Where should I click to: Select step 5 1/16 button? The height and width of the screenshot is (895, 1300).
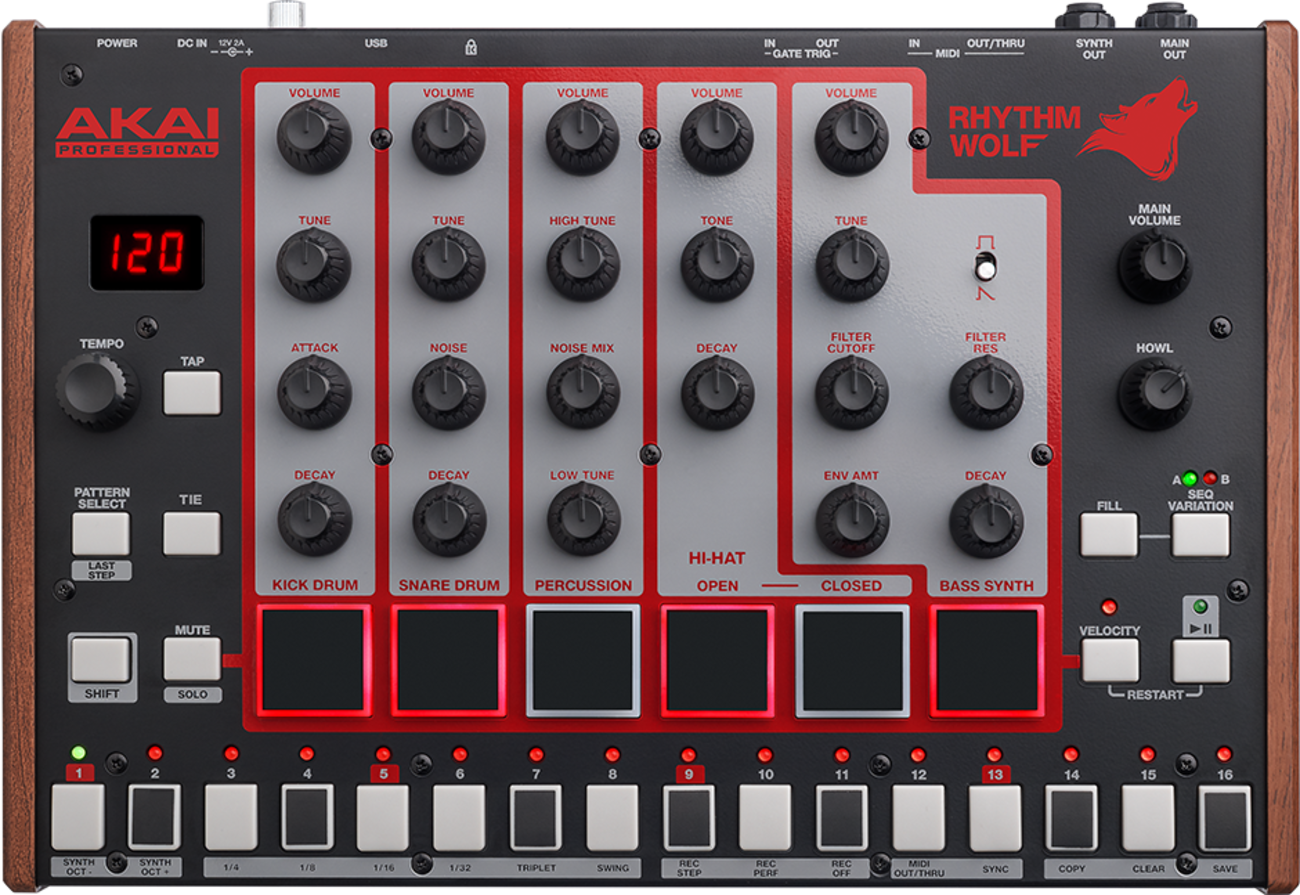383,817
